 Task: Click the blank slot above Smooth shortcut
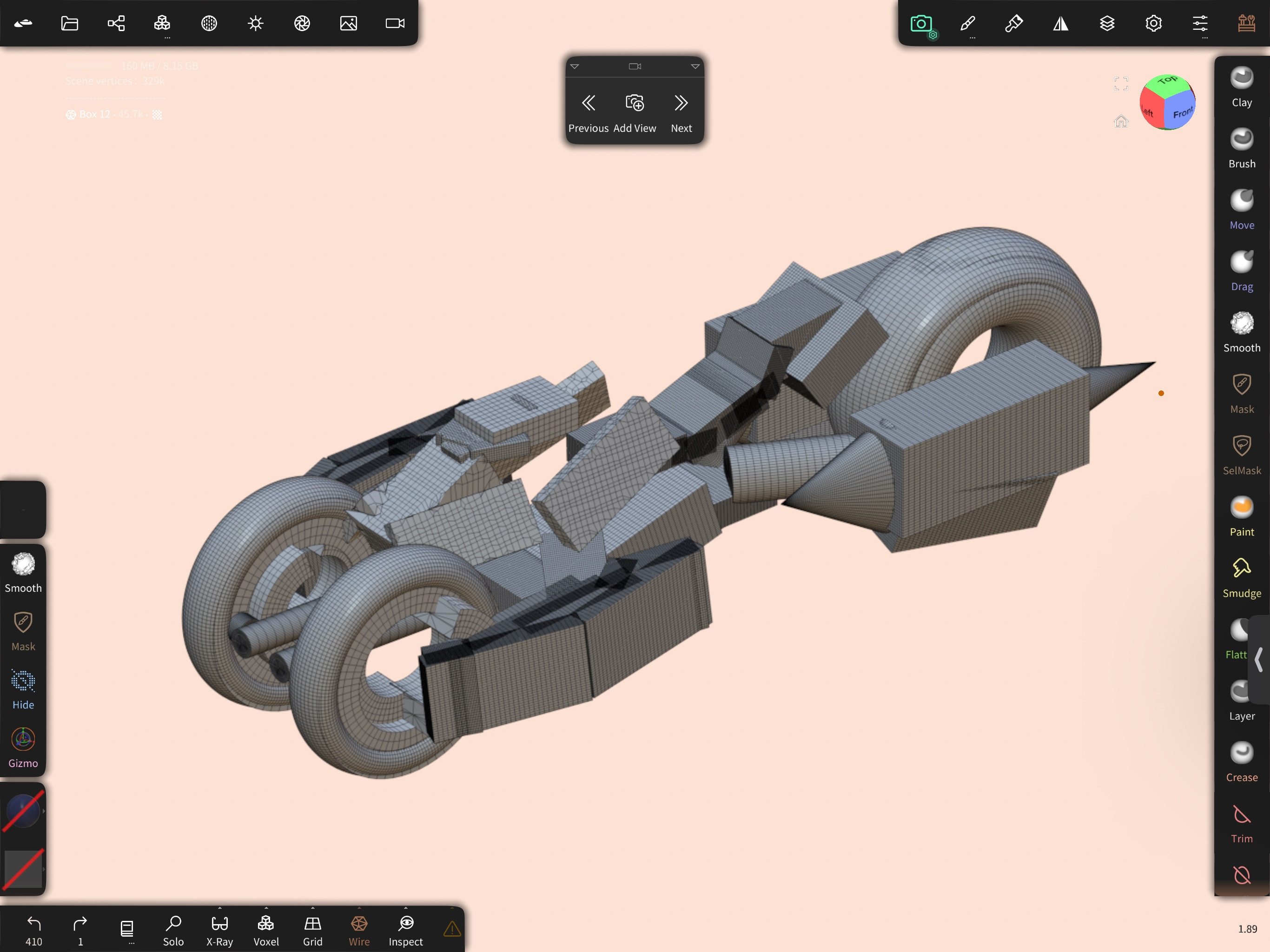[23, 510]
